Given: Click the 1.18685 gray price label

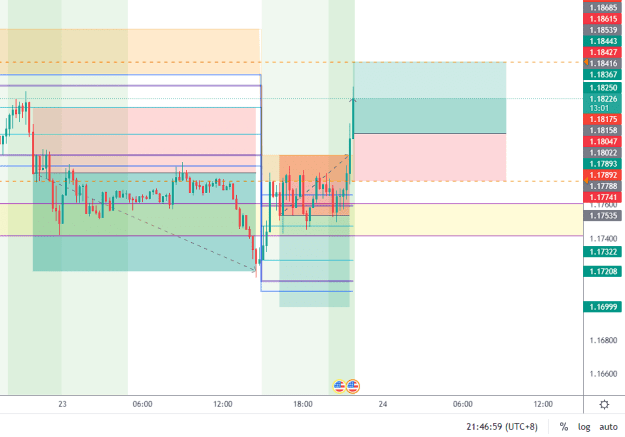Looking at the screenshot, I should click(x=603, y=8).
